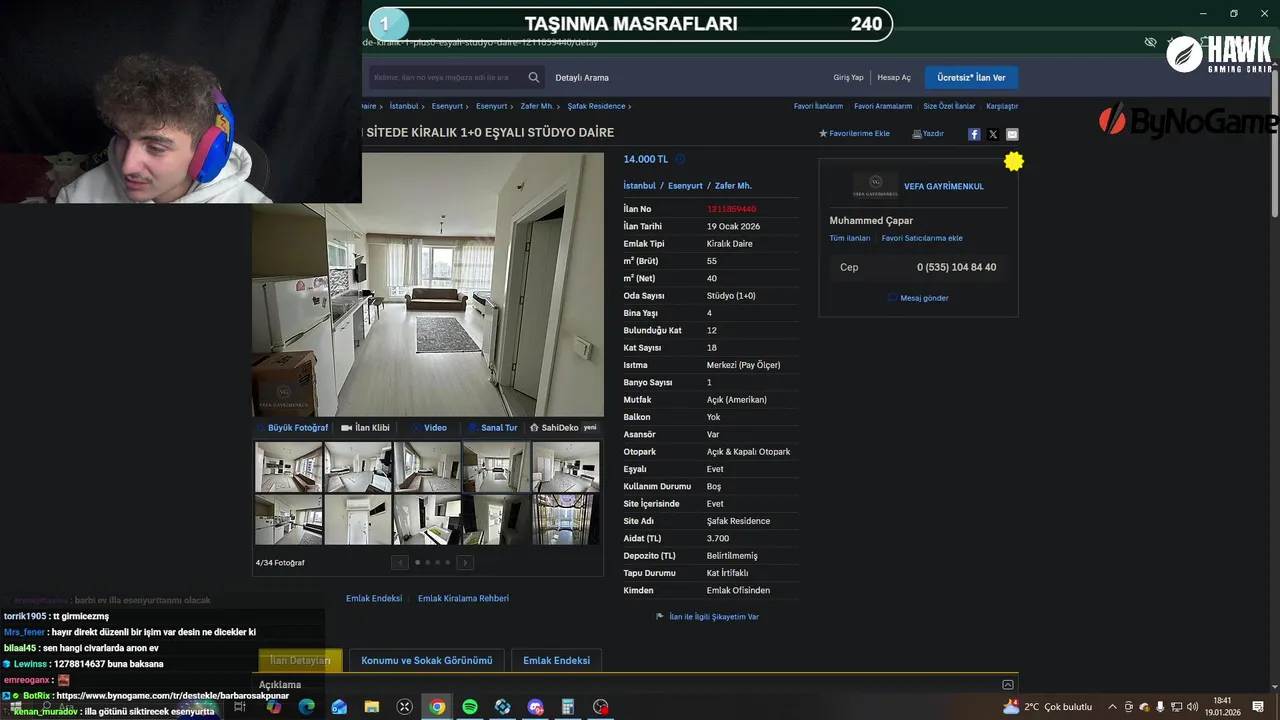1280x720 pixels.
Task: Open Calculator app from taskbar
Action: 568,707
